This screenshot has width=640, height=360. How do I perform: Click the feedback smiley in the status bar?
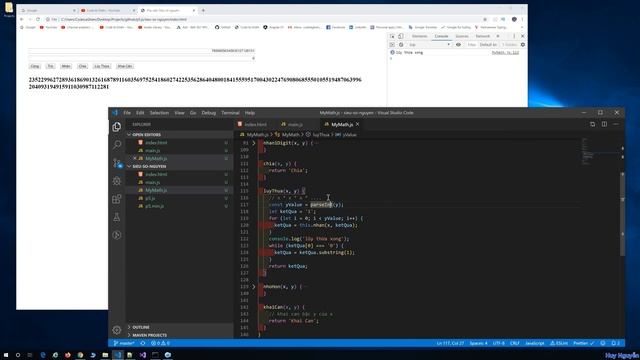tap(603, 343)
